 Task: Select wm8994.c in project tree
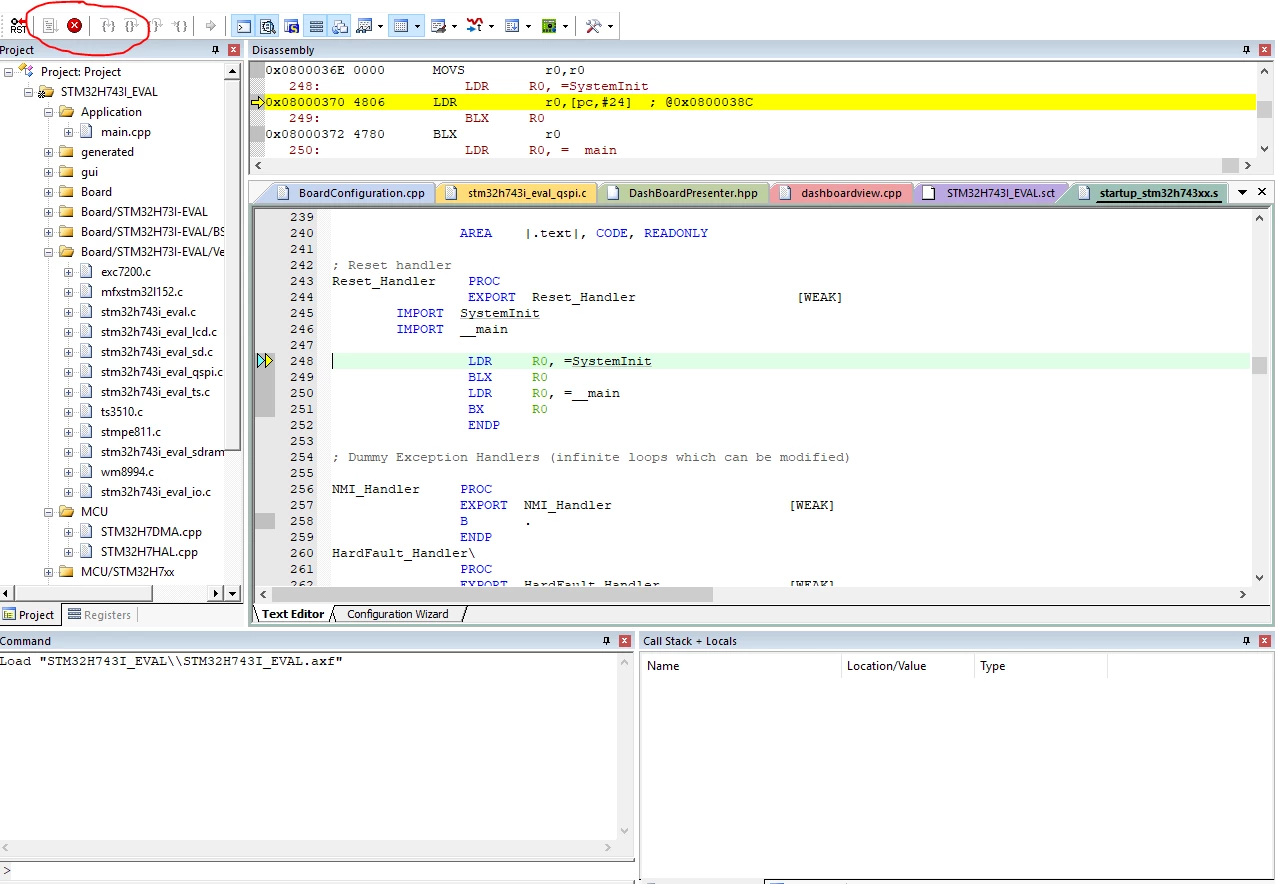point(127,472)
